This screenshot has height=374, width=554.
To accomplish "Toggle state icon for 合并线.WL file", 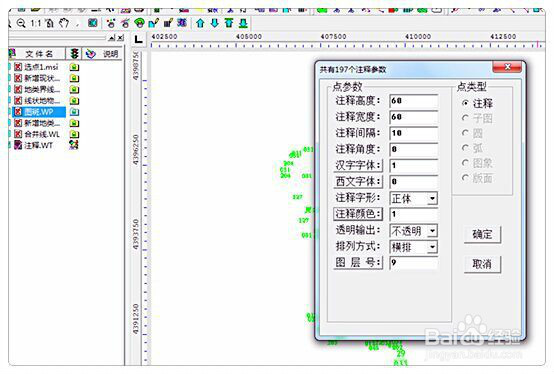I will (x=74, y=134).
